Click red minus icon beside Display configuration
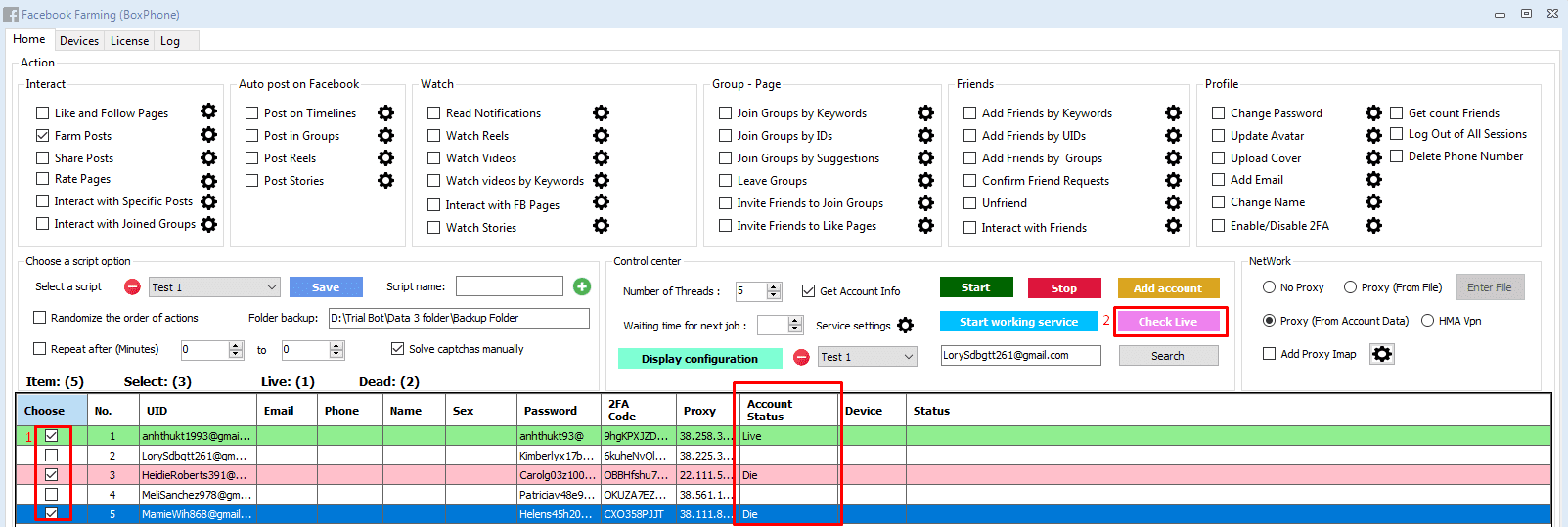The width and height of the screenshot is (1568, 527). pos(801,357)
